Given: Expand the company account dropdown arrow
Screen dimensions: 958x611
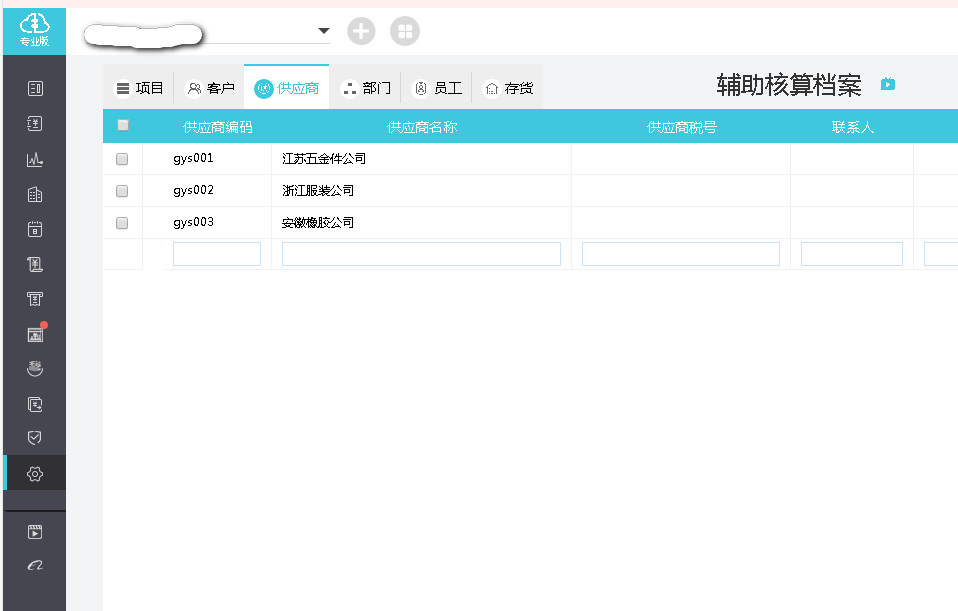Looking at the screenshot, I should (x=323, y=31).
